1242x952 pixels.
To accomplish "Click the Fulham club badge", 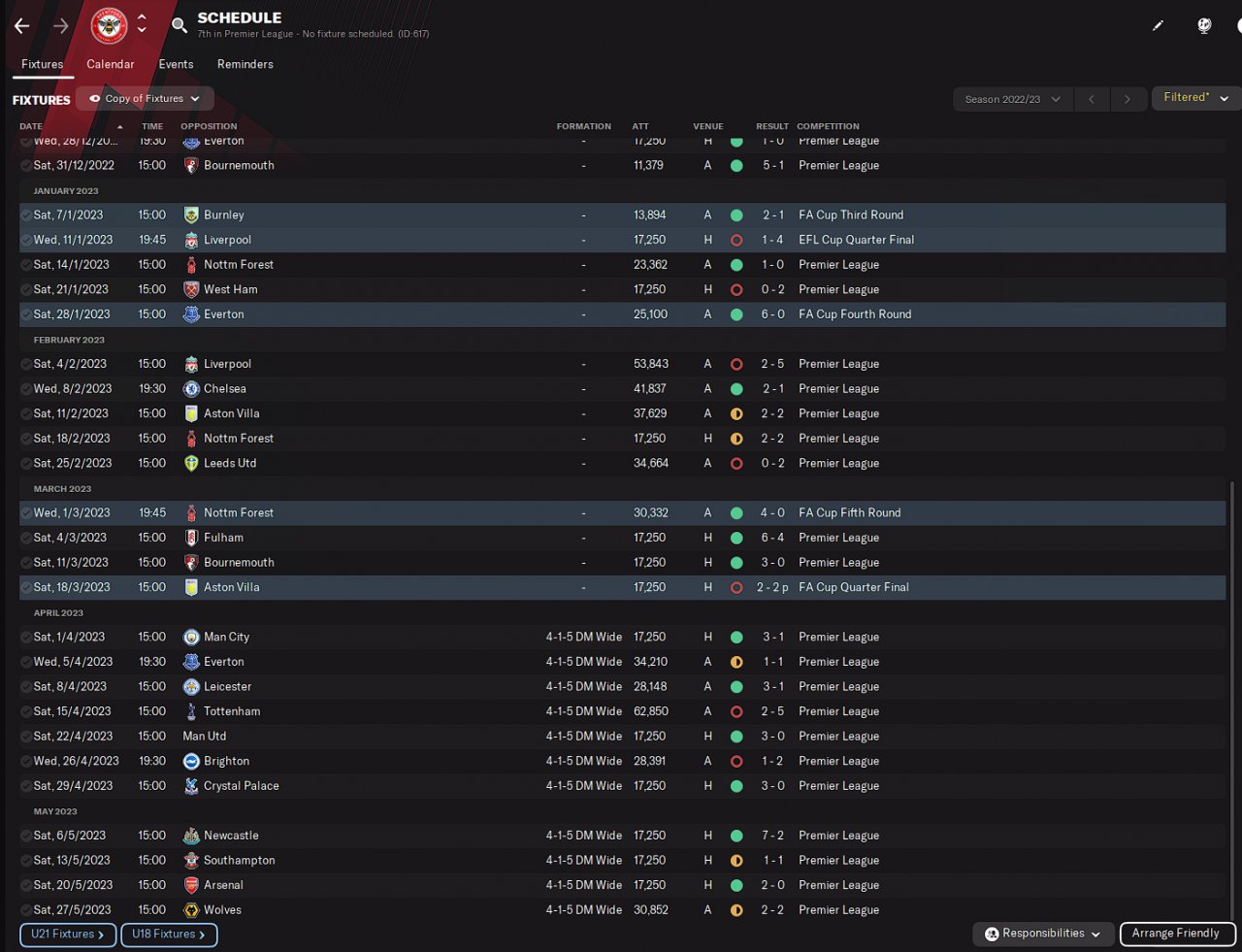I will pos(191,538).
